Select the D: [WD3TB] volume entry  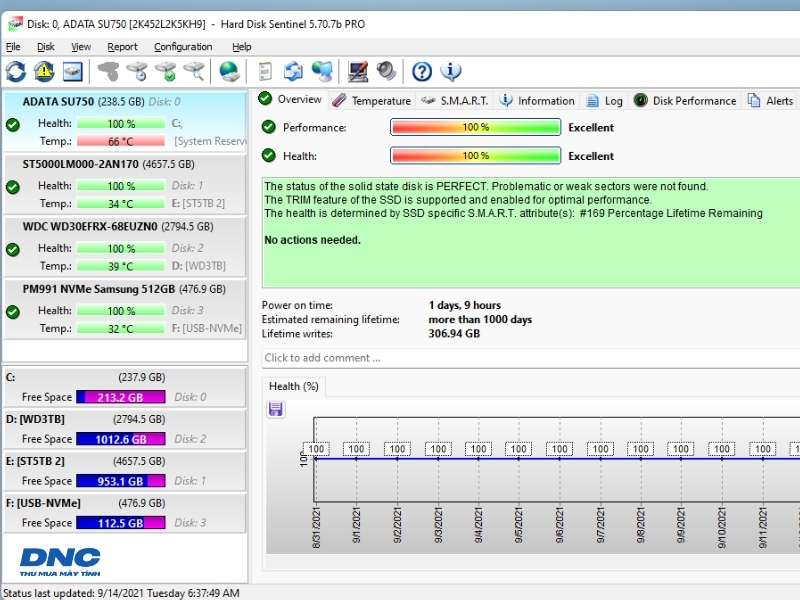point(125,428)
